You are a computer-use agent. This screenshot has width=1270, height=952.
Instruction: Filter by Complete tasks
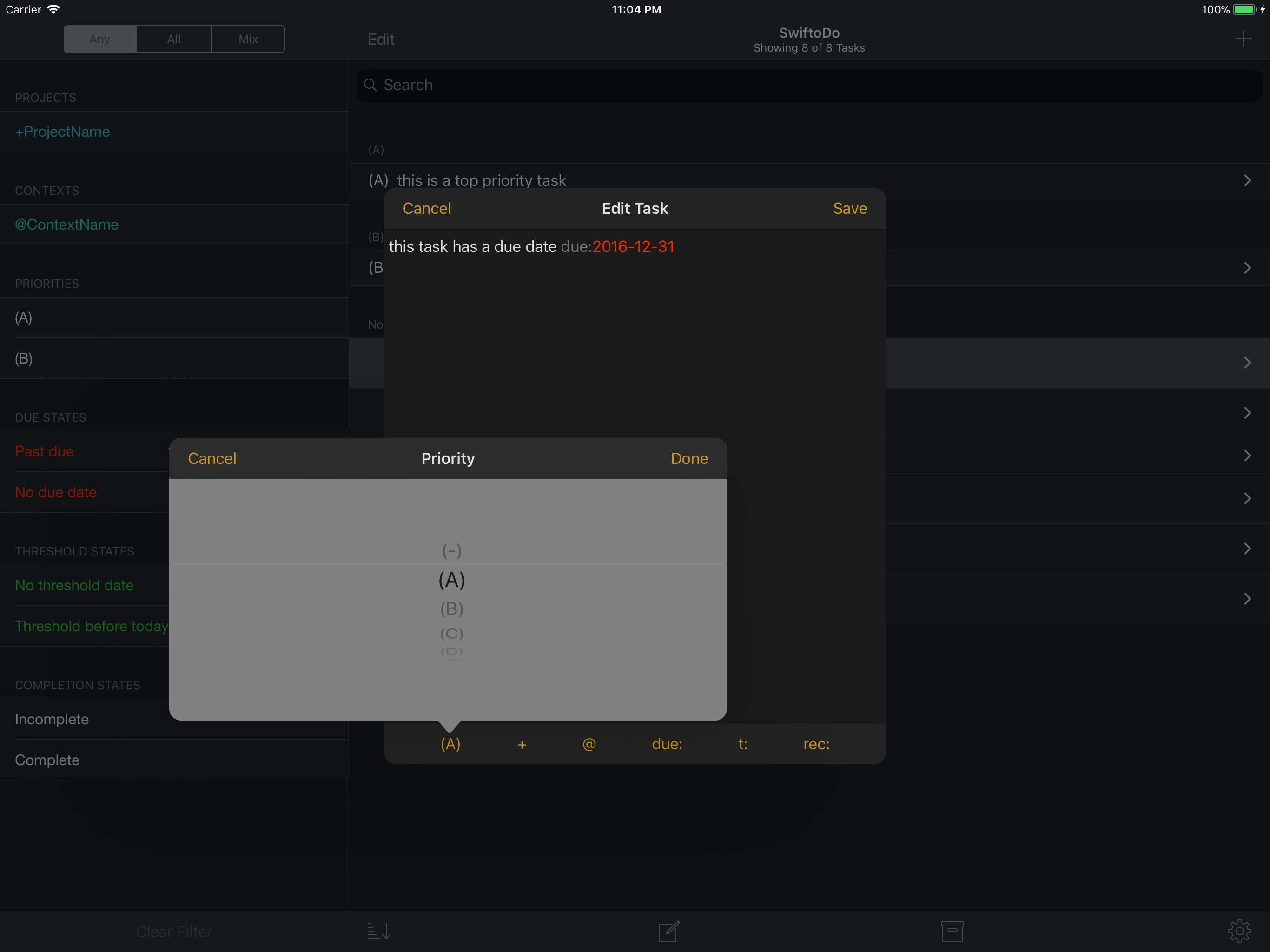pyautogui.click(x=174, y=760)
